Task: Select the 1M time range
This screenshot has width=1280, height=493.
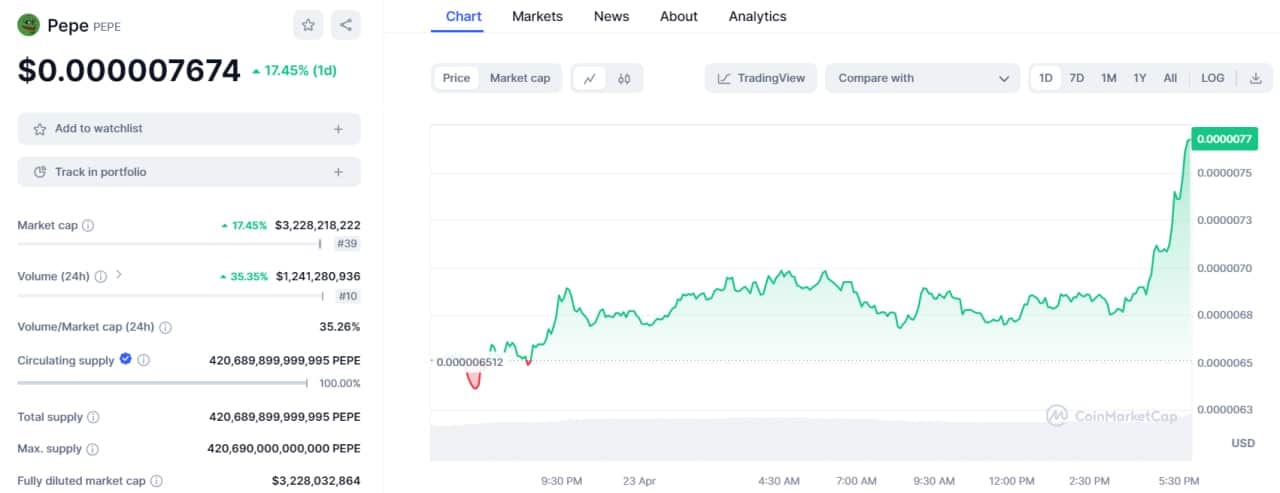Action: click(x=1109, y=78)
